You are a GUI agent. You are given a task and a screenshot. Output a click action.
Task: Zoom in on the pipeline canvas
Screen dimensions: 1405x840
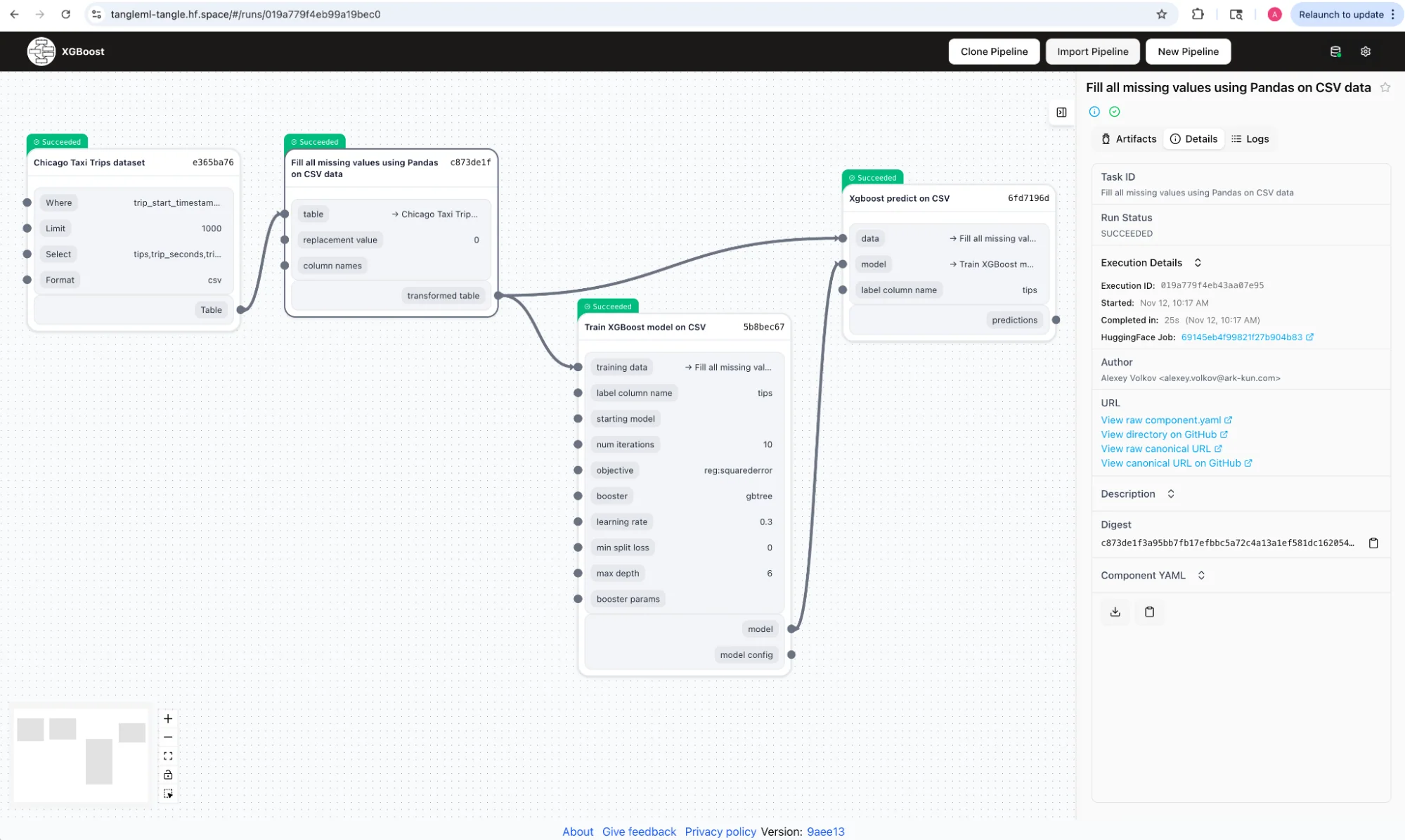pos(168,718)
